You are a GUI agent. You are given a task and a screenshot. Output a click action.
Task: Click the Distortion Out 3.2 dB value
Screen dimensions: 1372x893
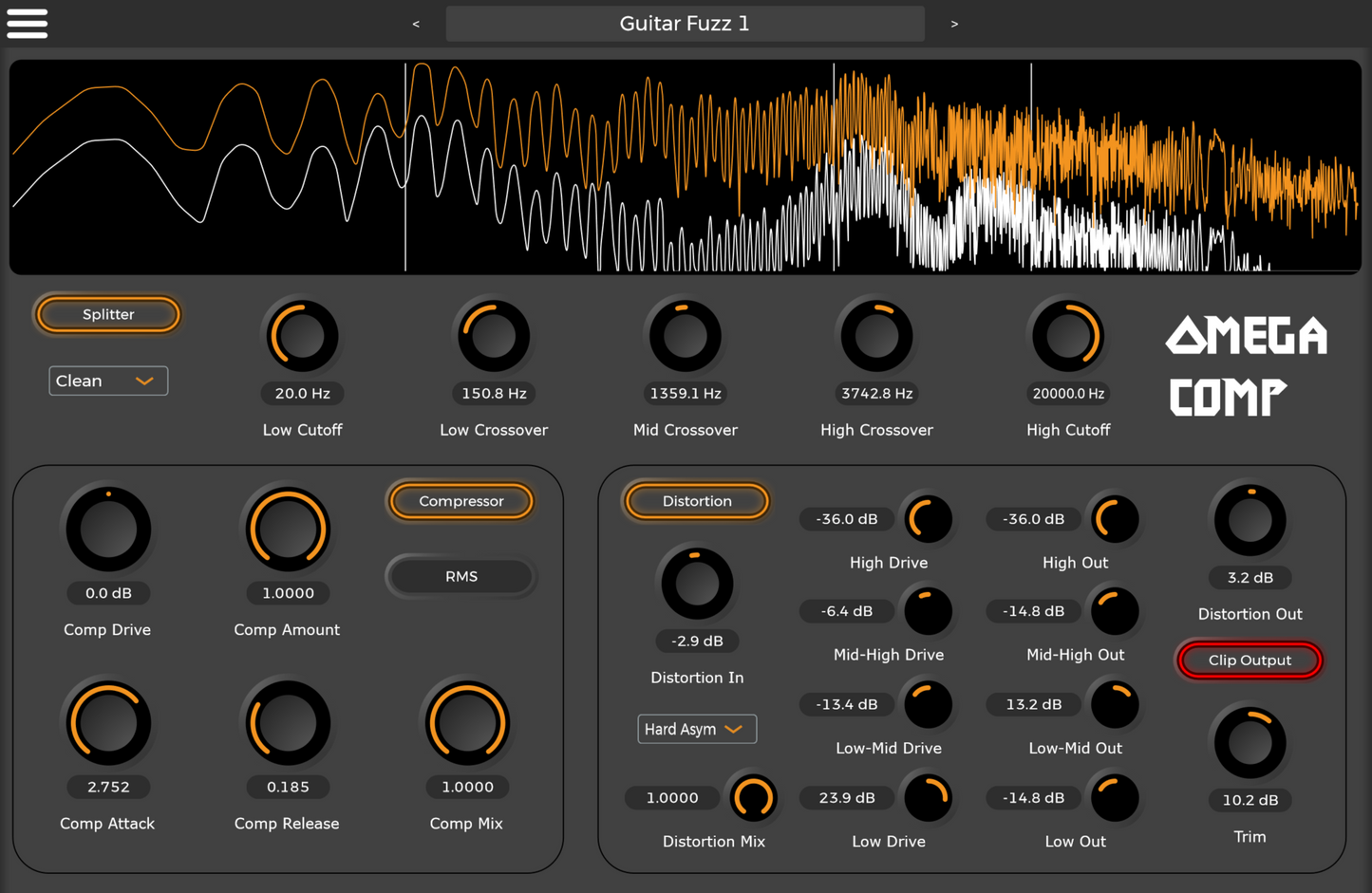coord(1250,577)
